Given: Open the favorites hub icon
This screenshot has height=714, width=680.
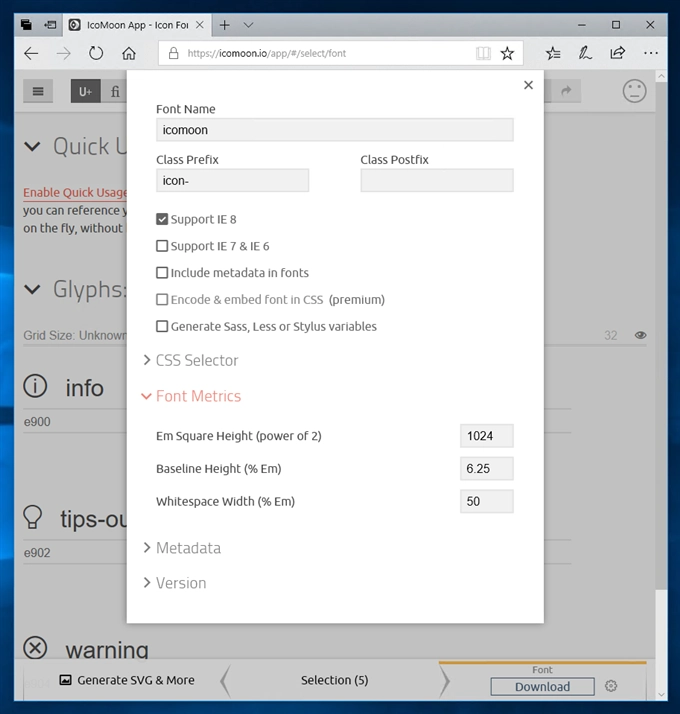Looking at the screenshot, I should 553,53.
